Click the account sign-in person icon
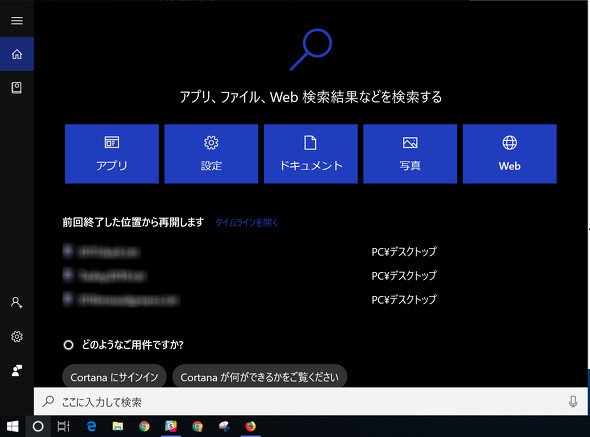590x437 pixels. click(x=17, y=303)
